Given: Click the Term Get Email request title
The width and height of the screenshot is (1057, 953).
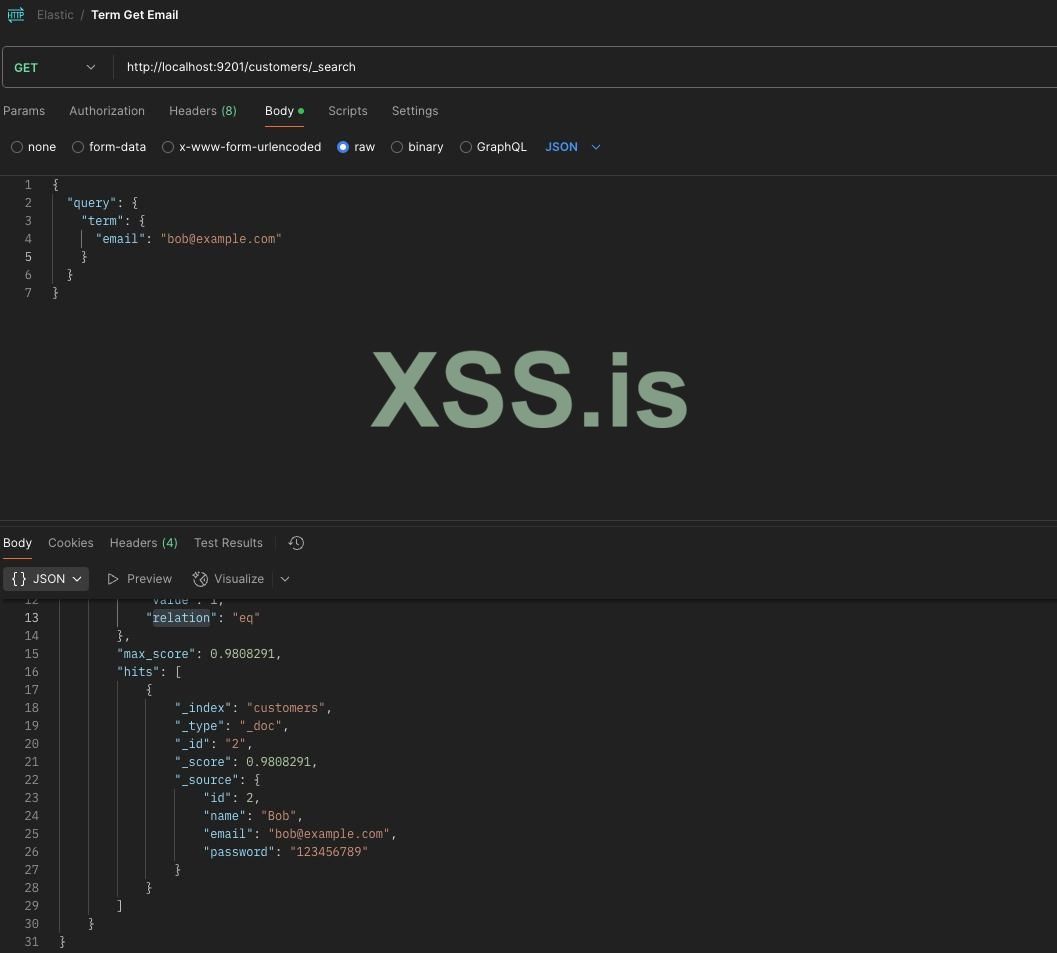Looking at the screenshot, I should click(x=135, y=15).
